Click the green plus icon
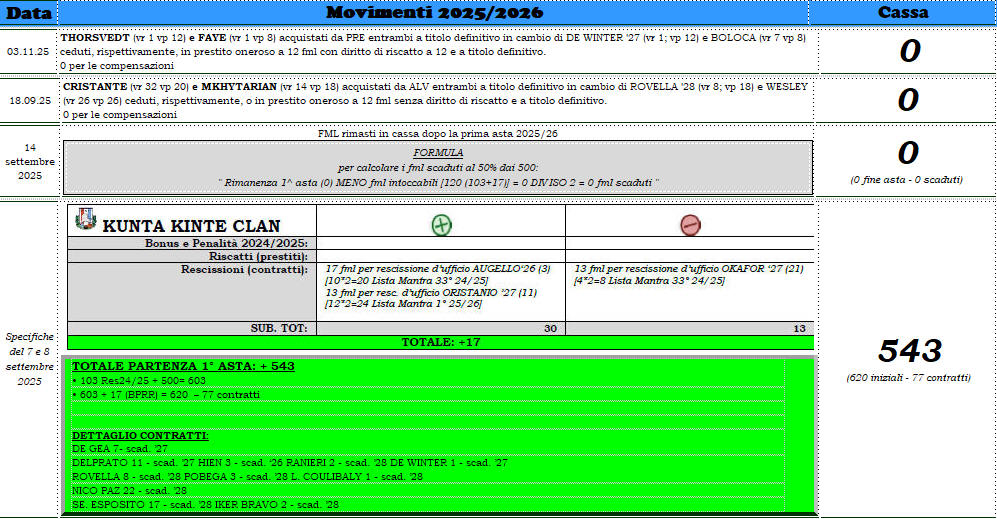Screen dimensions: 997x519 (441, 225)
